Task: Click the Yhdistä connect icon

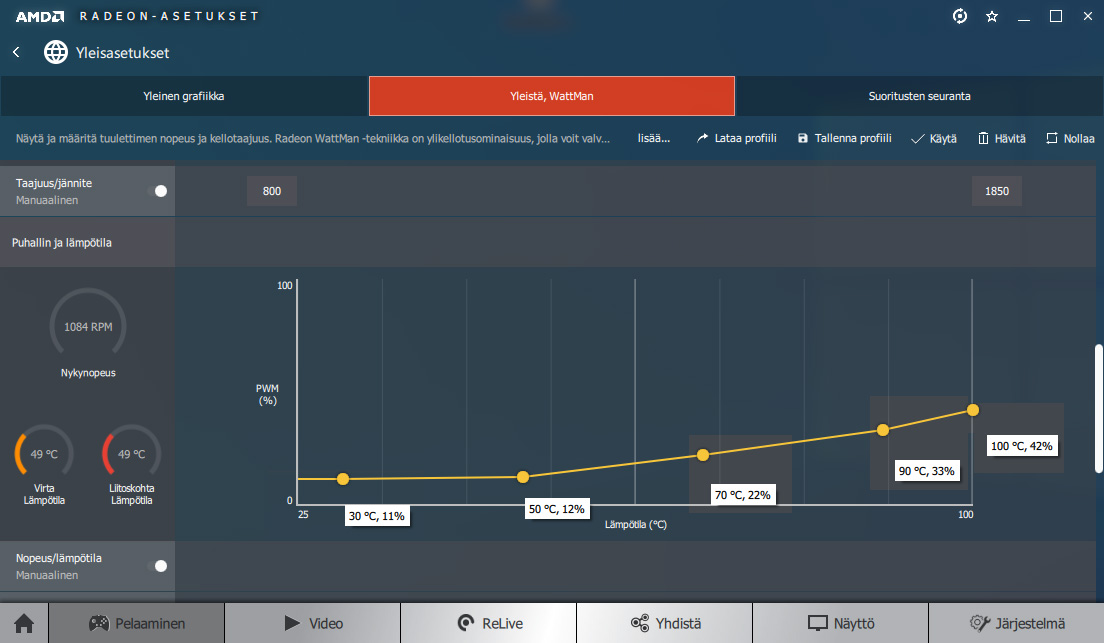Action: click(640, 623)
